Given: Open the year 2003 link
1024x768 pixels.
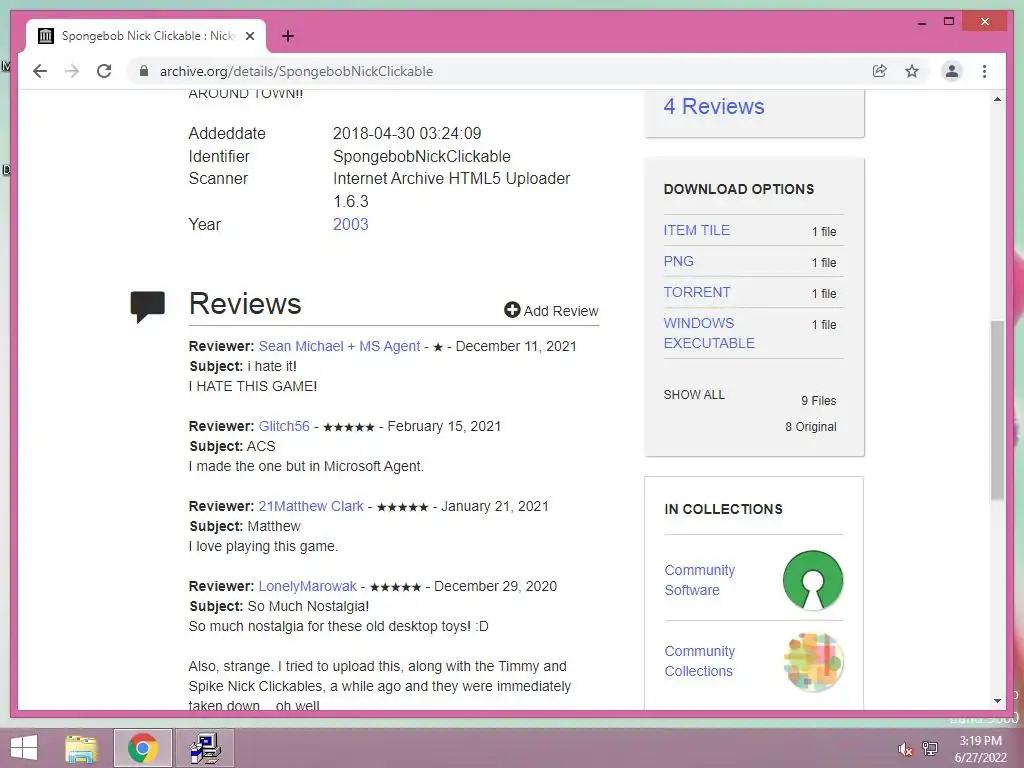Looking at the screenshot, I should click(x=351, y=224).
